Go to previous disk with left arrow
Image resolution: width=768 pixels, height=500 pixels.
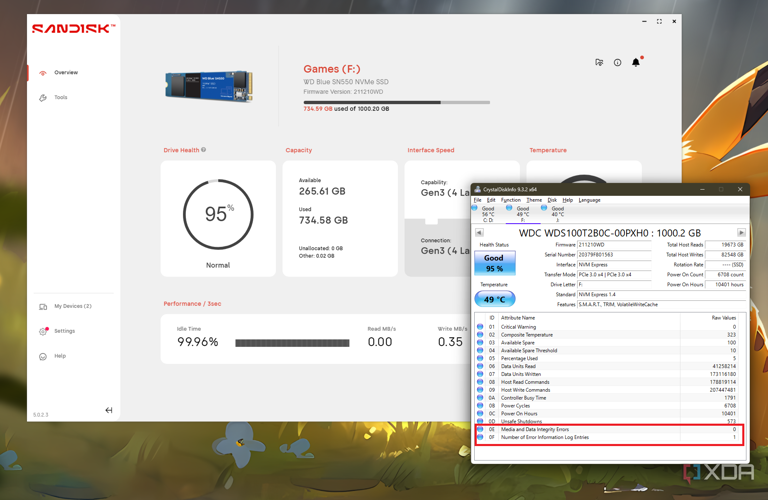click(x=479, y=233)
